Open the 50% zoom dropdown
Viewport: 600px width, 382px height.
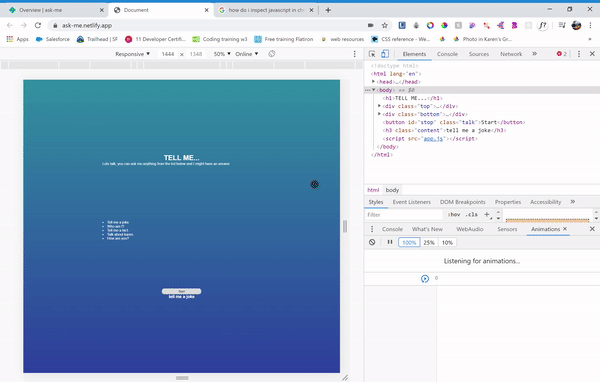click(222, 54)
